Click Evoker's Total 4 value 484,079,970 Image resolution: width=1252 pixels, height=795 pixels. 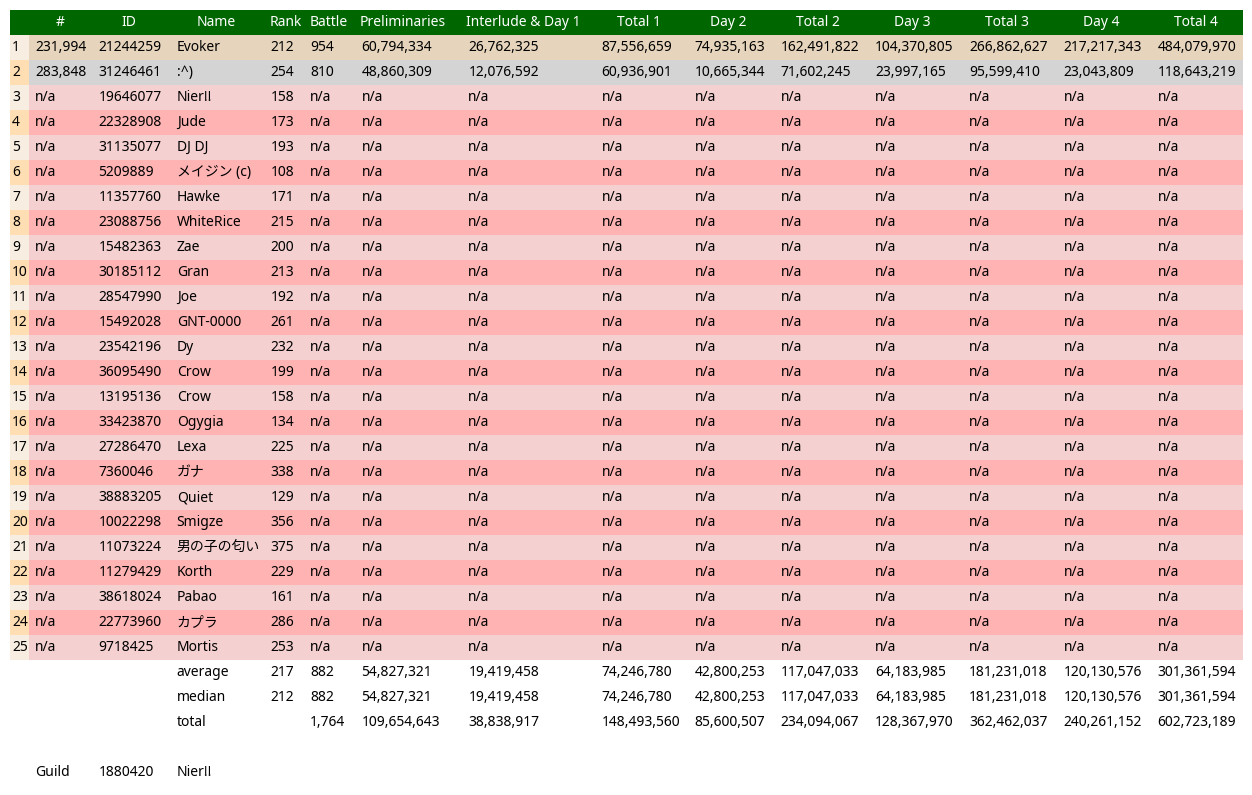[1196, 46]
